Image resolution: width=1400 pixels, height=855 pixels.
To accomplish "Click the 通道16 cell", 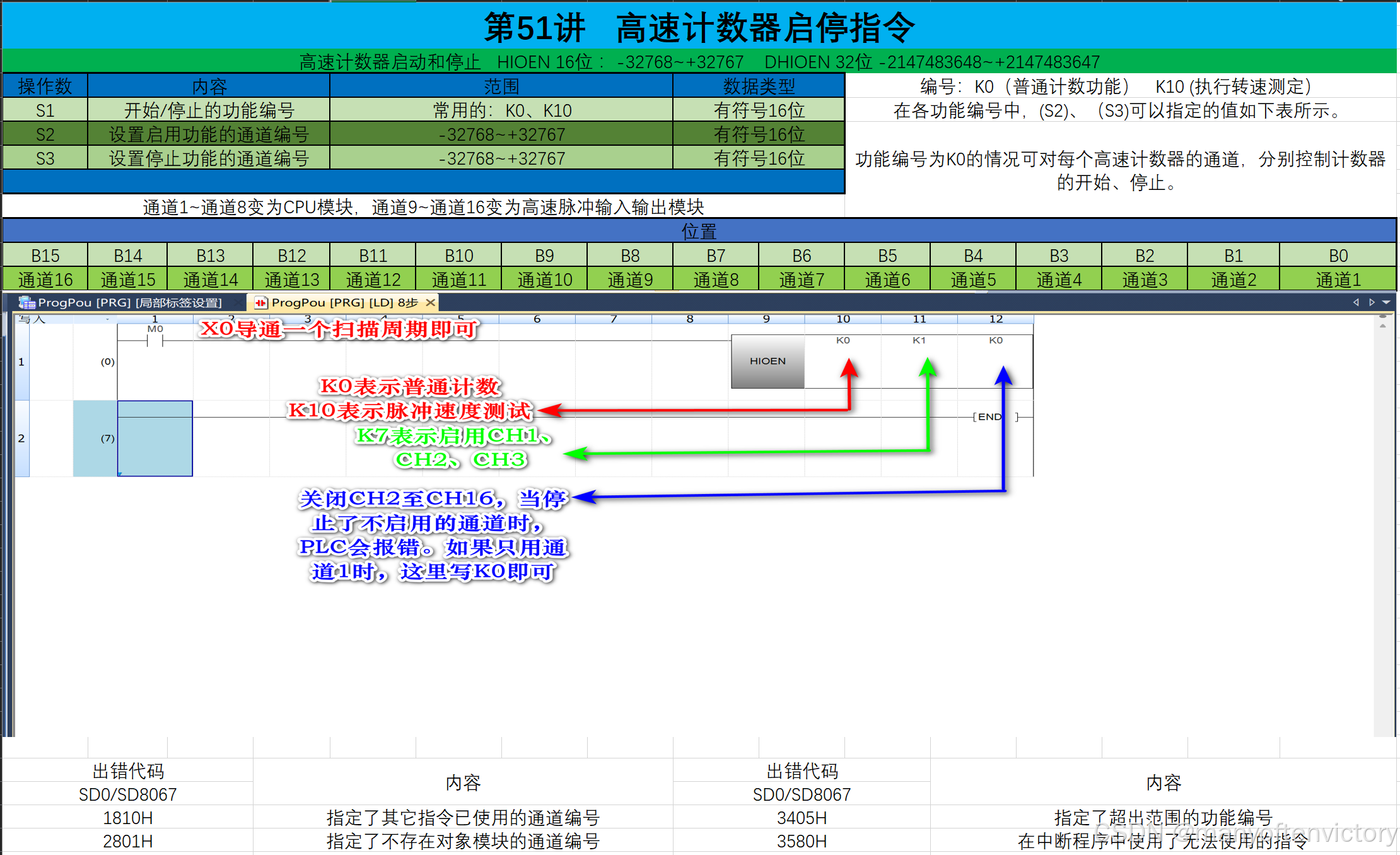I will coord(45,280).
